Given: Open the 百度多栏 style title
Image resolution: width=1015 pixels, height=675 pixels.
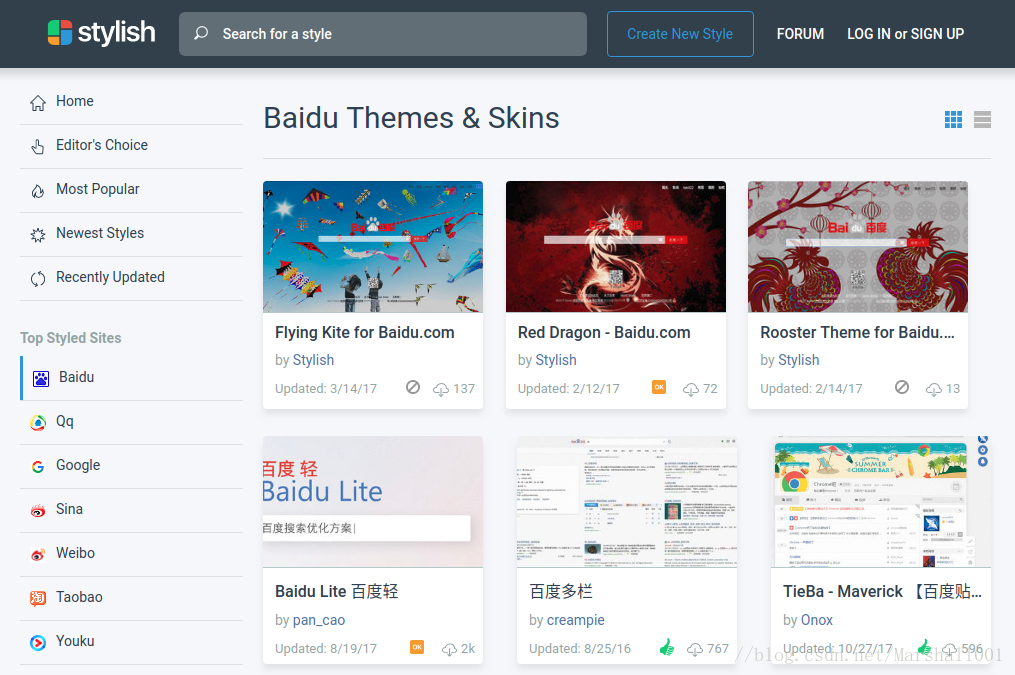Looking at the screenshot, I should [561, 592].
